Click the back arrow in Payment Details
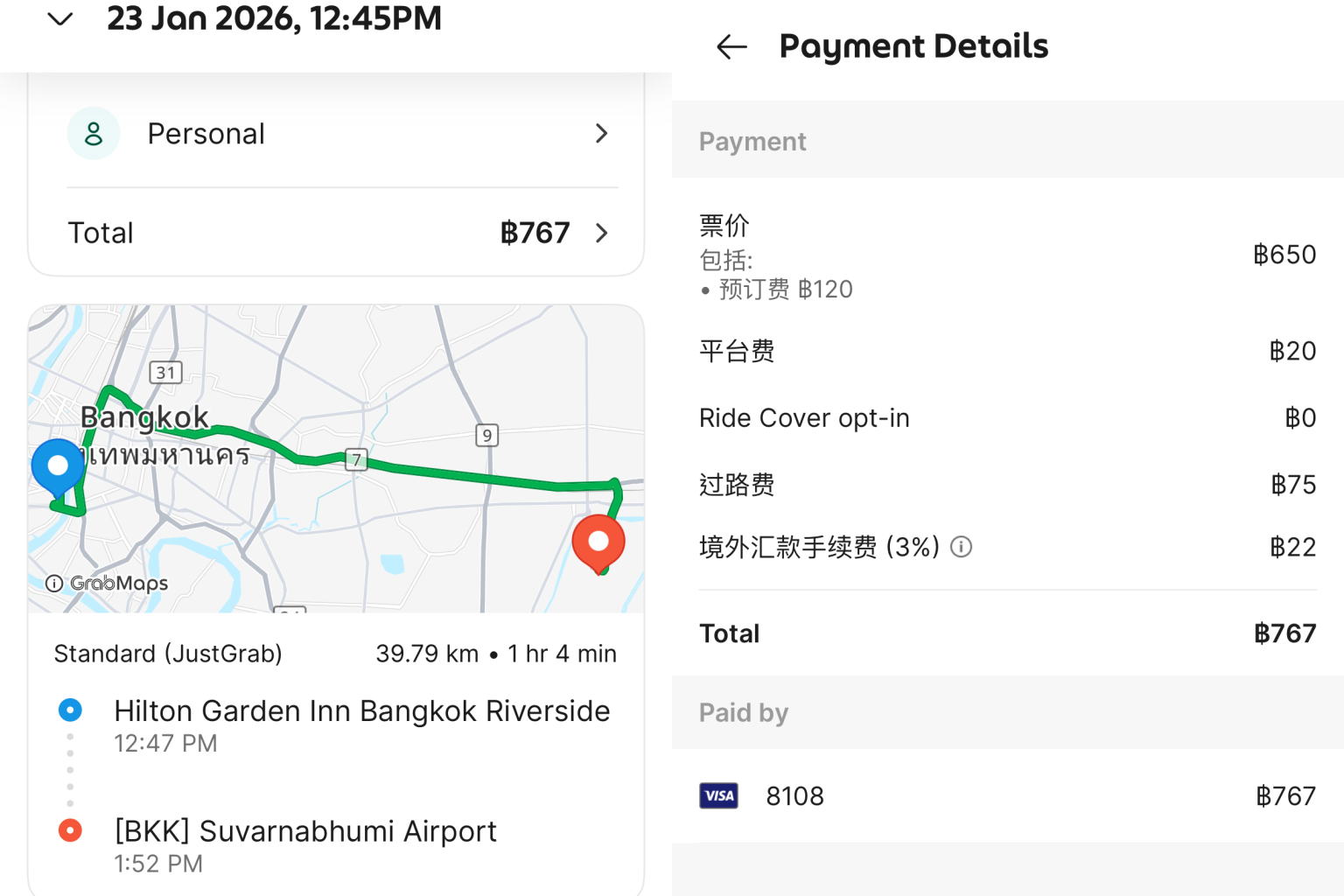Screen dimensions: 1344x896 coord(731,46)
